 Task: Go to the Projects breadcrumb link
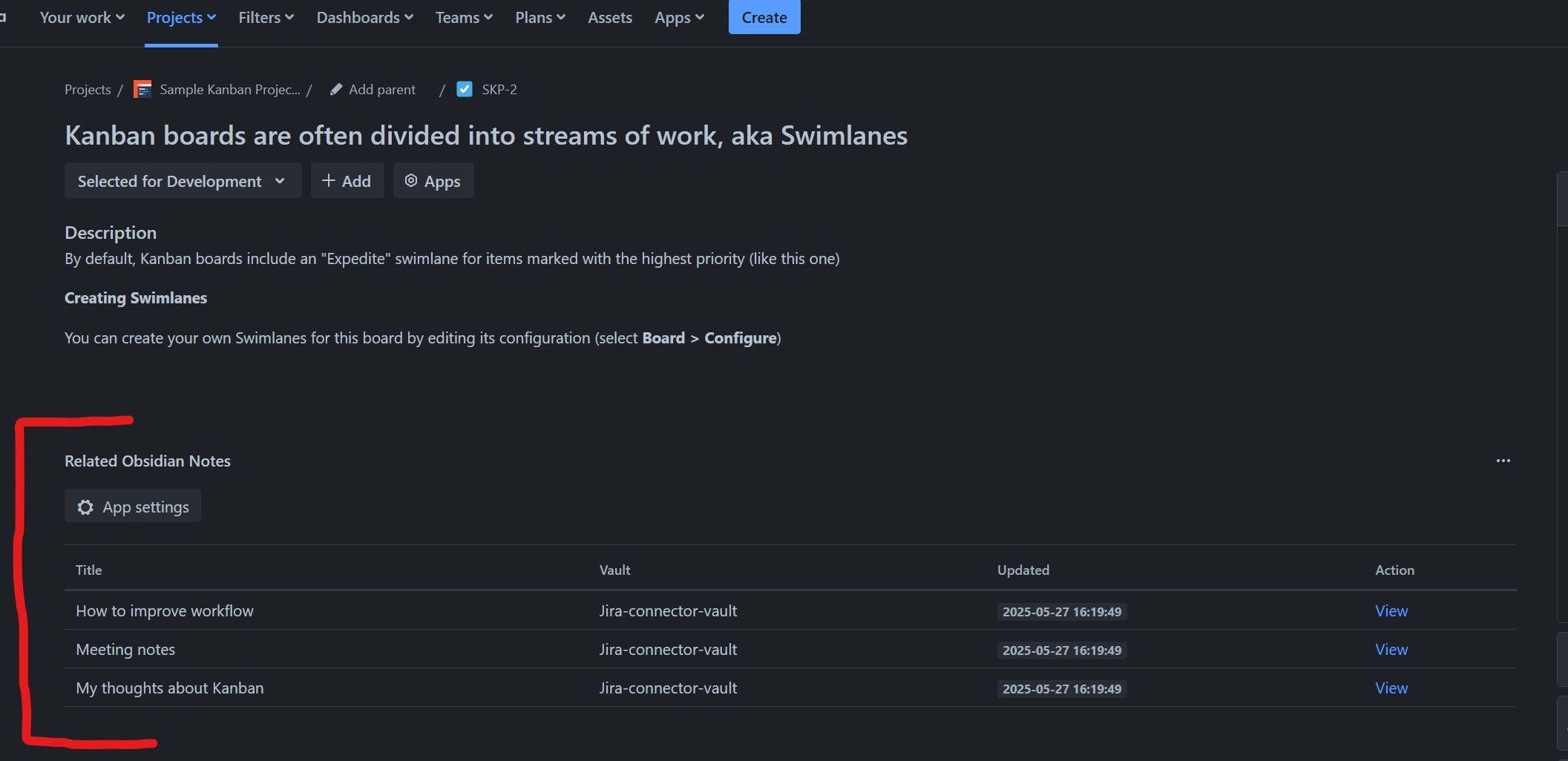tap(88, 90)
